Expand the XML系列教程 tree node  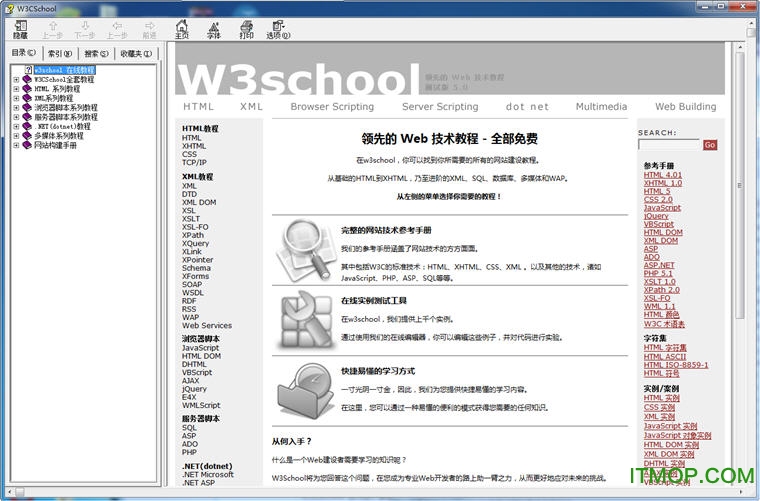point(16,98)
